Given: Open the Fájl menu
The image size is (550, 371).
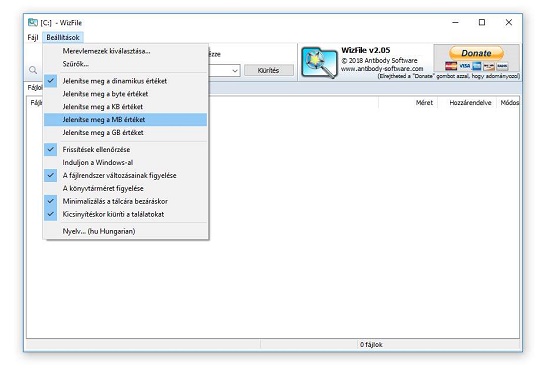Looking at the screenshot, I should point(33,38).
